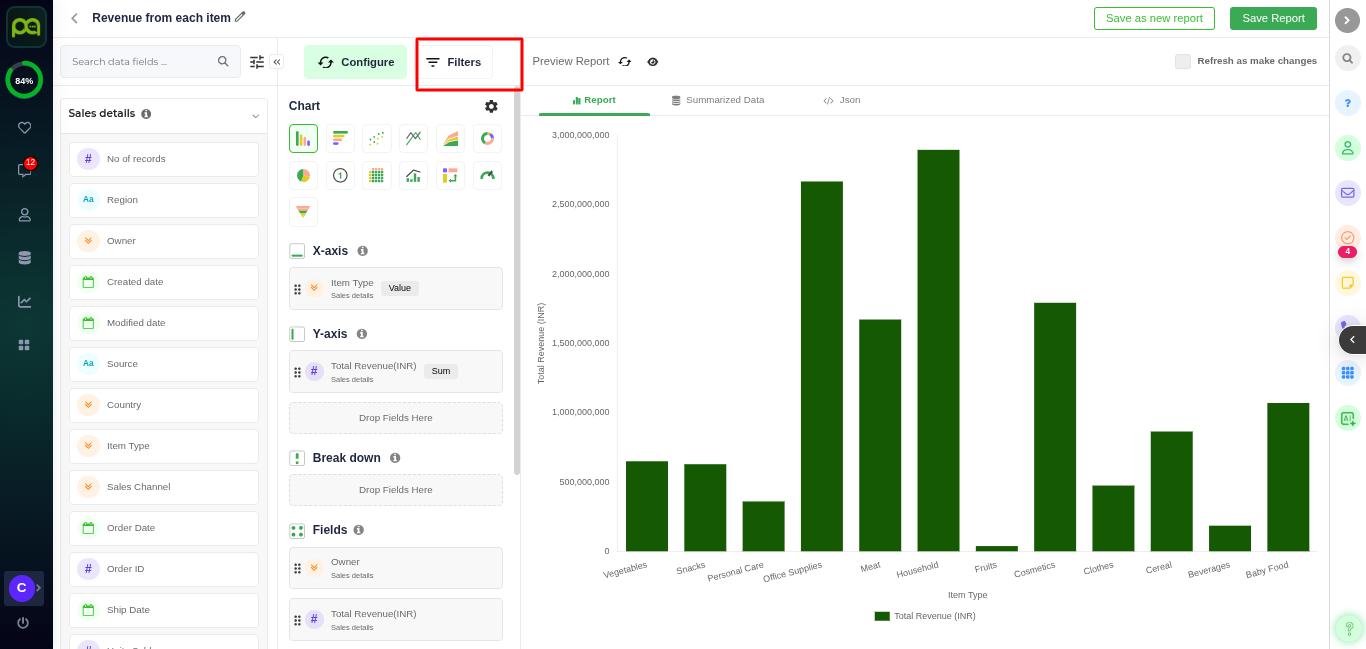Switch to the Summarized Data tab
The image size is (1366, 649).
pos(718,100)
